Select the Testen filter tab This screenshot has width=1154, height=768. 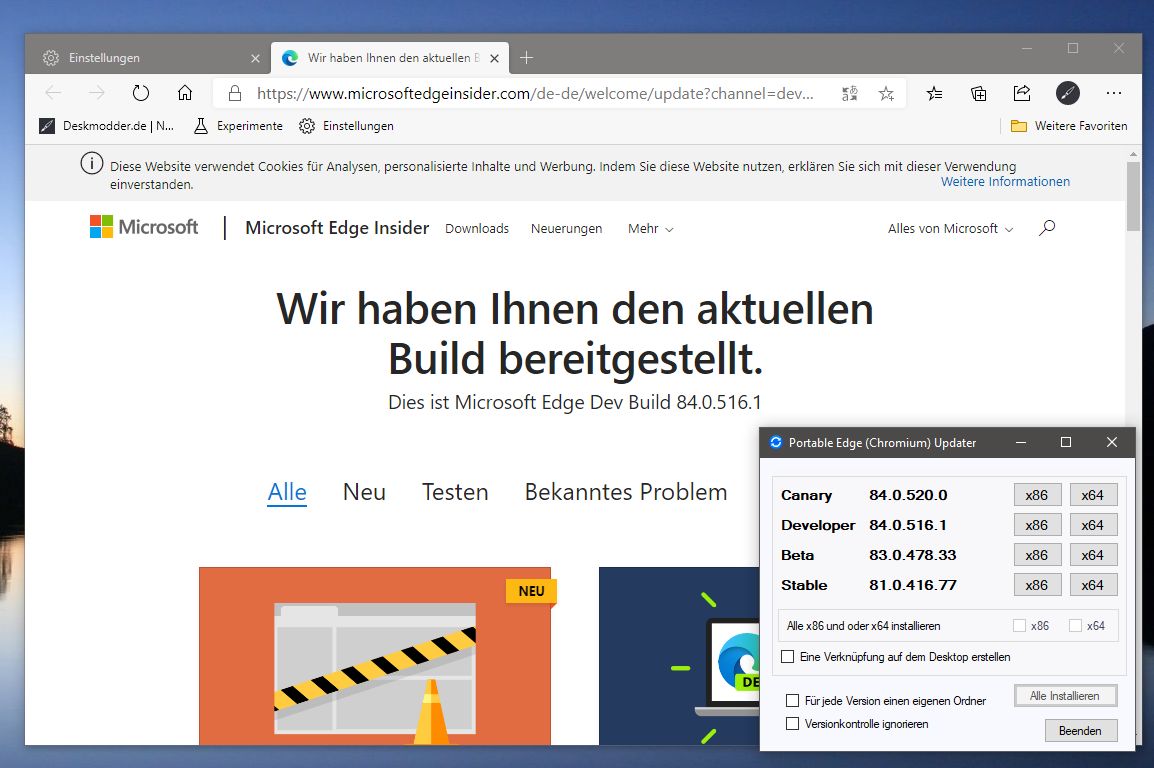(x=455, y=491)
